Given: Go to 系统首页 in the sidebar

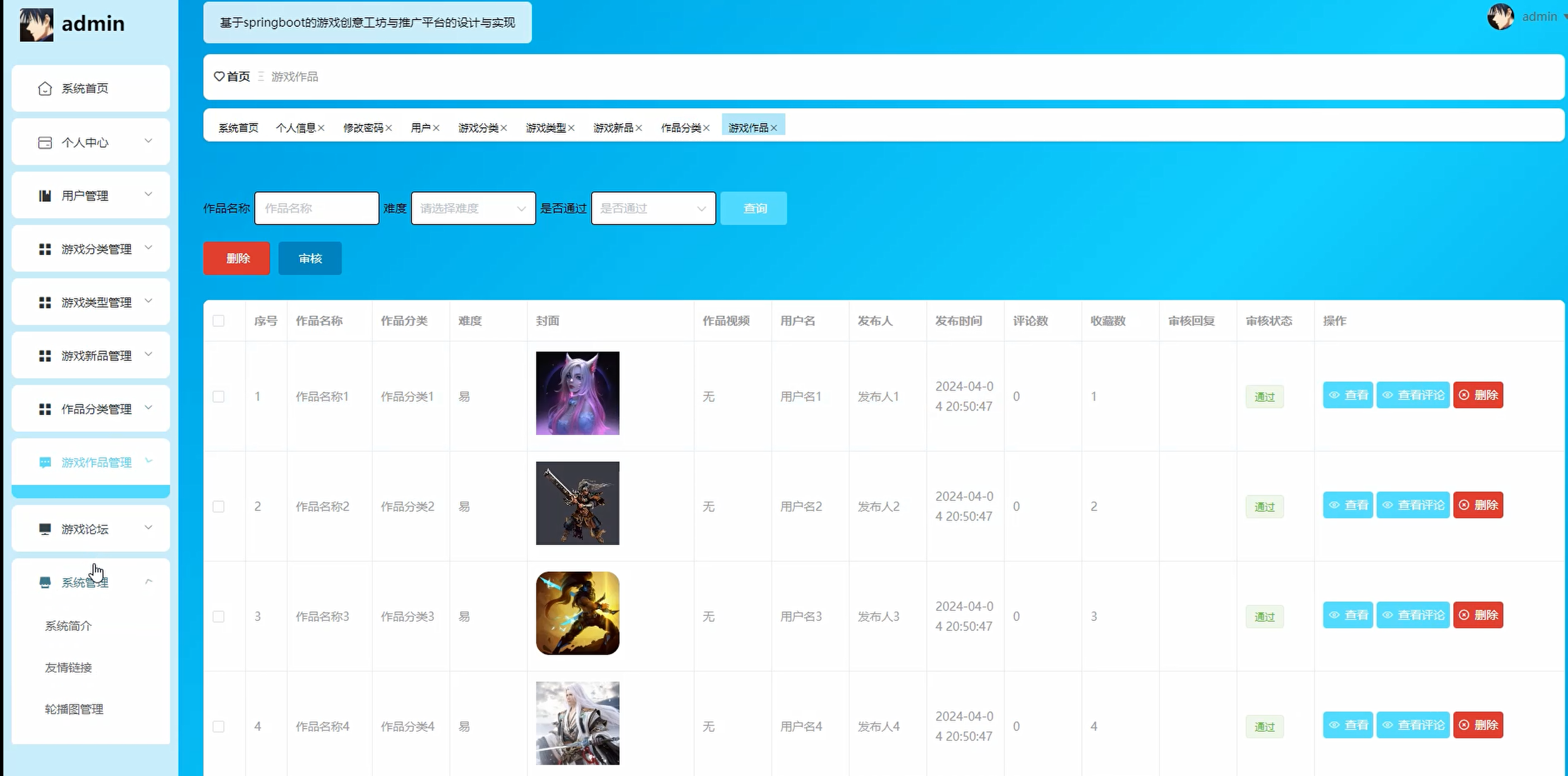Looking at the screenshot, I should click(90, 89).
